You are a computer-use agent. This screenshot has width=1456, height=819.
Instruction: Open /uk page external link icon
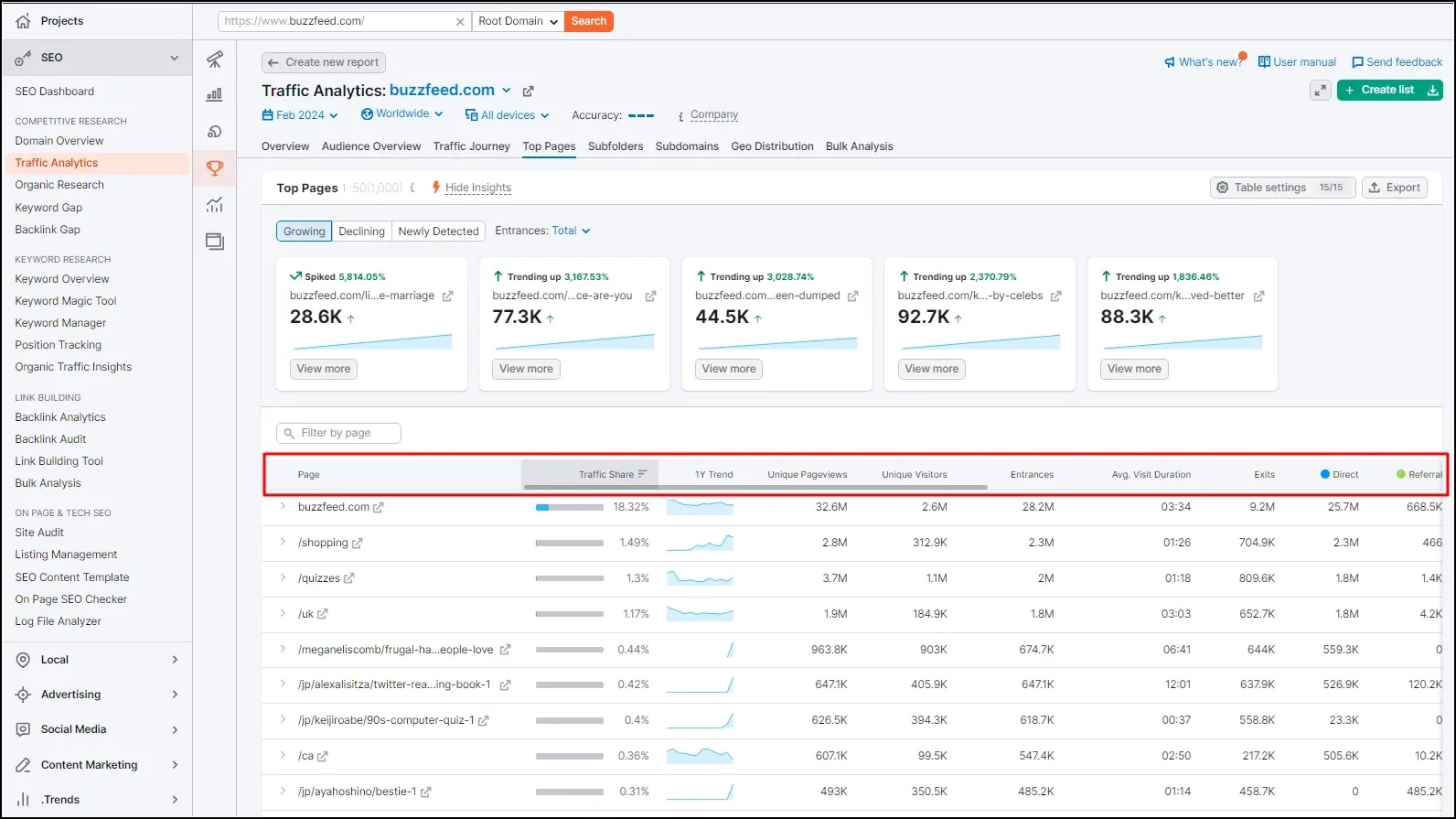(322, 614)
